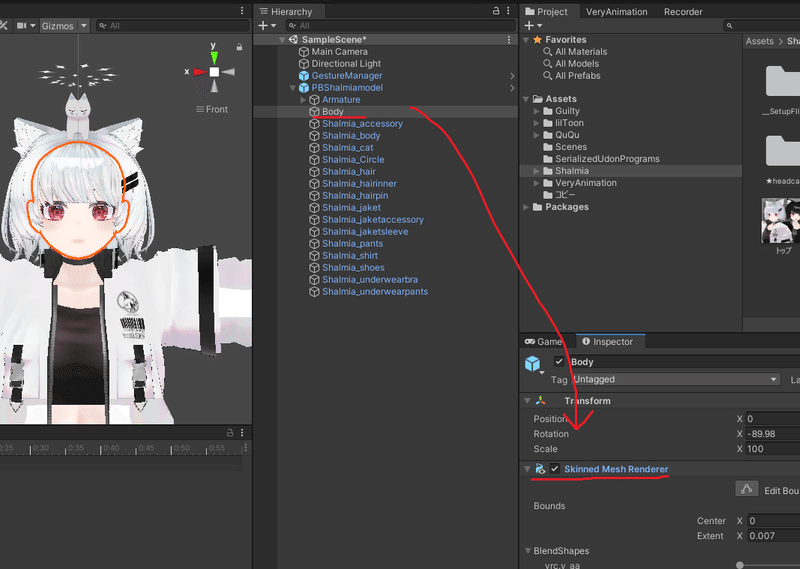Click the Front projection label
Screen dimensions: 800x569
click(217, 109)
